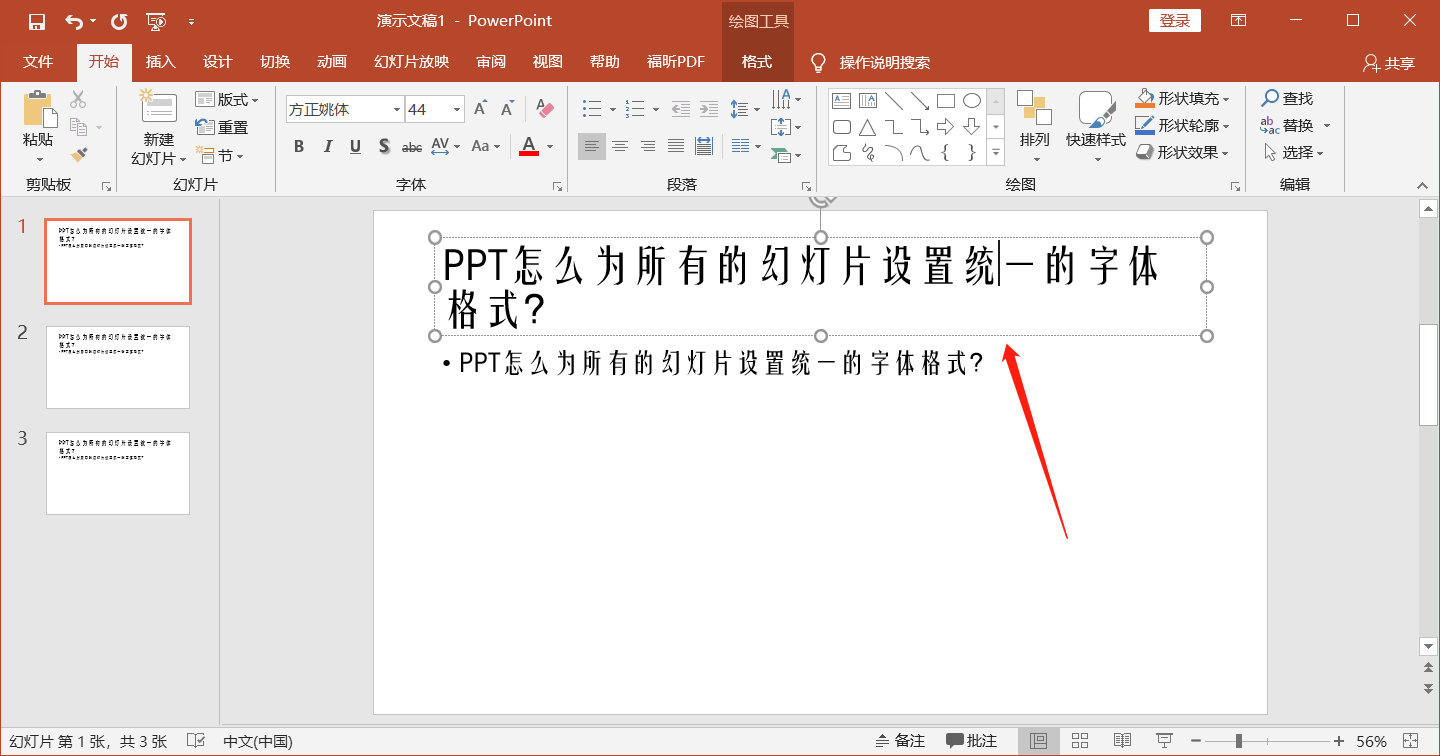Click the 共享 share button
The image size is (1440, 756).
(1389, 63)
